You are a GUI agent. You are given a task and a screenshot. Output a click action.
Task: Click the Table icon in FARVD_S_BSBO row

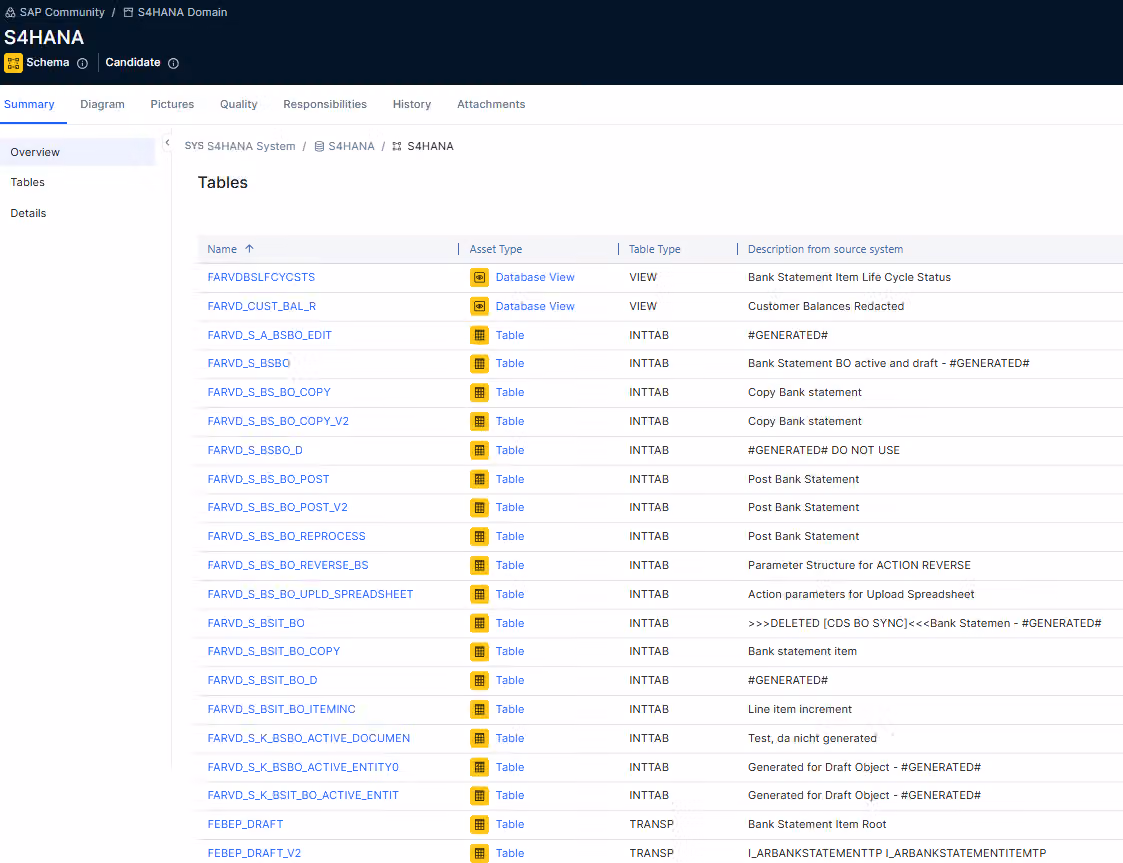point(479,364)
